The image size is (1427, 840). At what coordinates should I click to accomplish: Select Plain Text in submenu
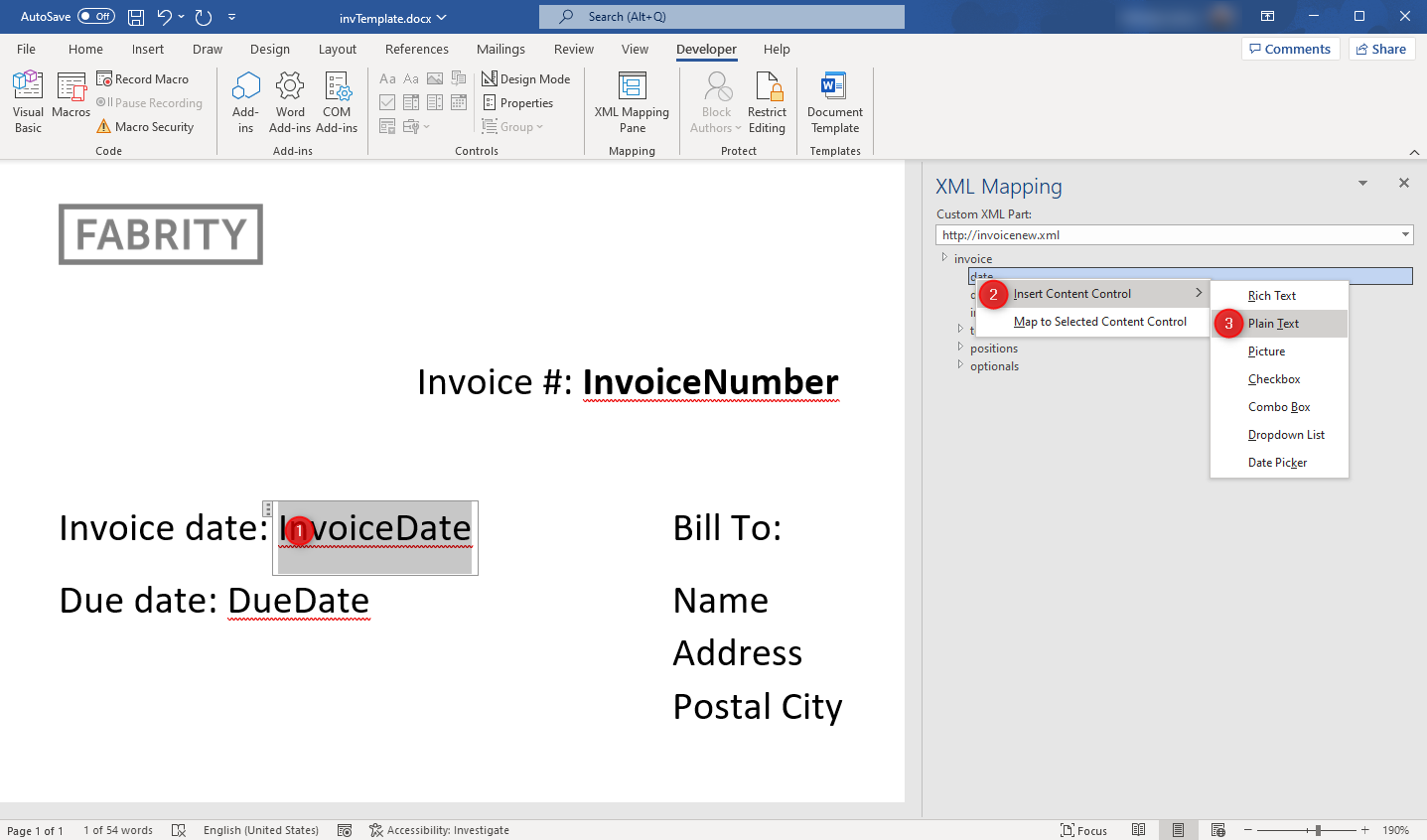1279,324
